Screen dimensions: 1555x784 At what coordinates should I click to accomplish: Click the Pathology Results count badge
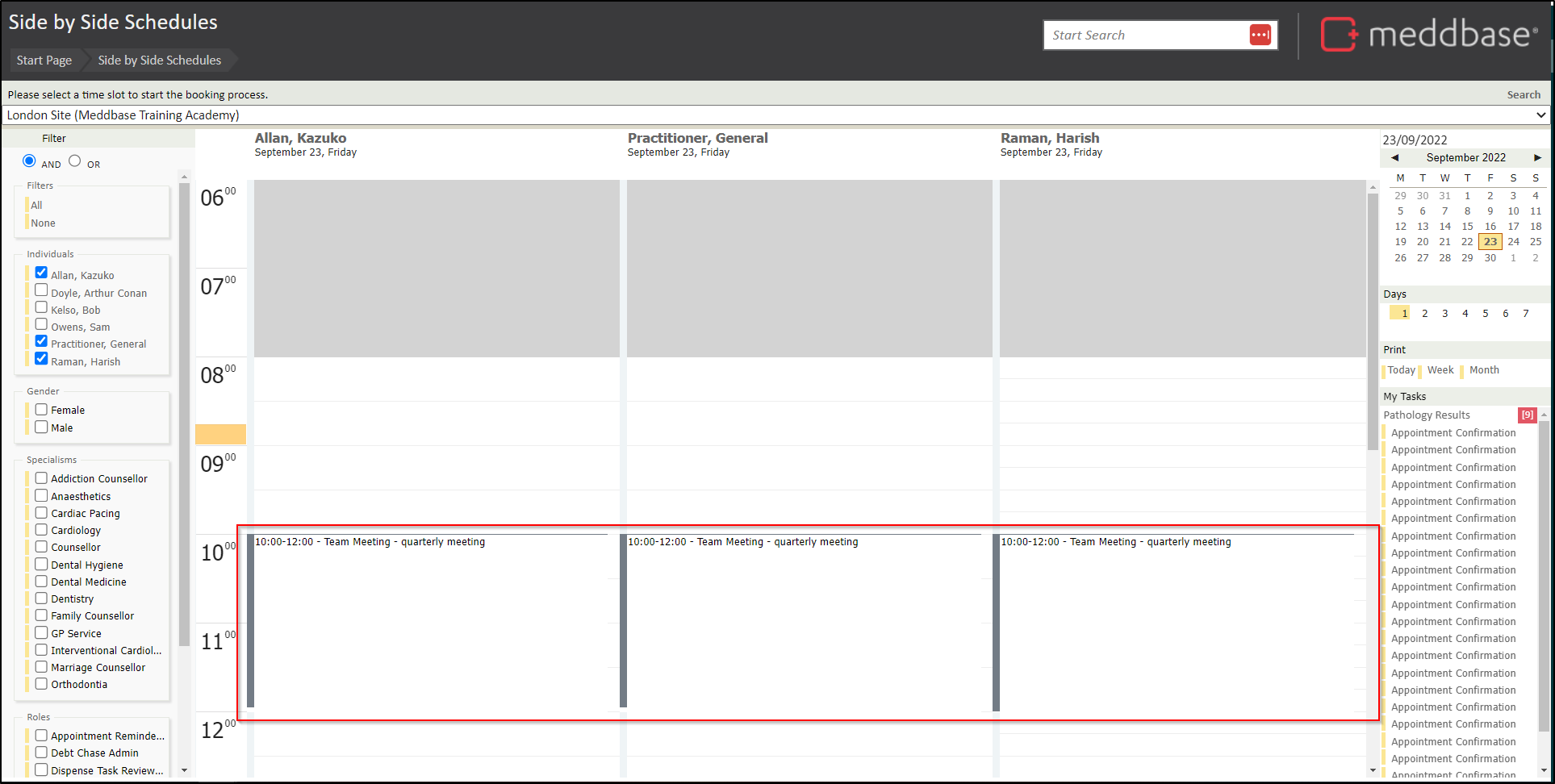(1527, 415)
